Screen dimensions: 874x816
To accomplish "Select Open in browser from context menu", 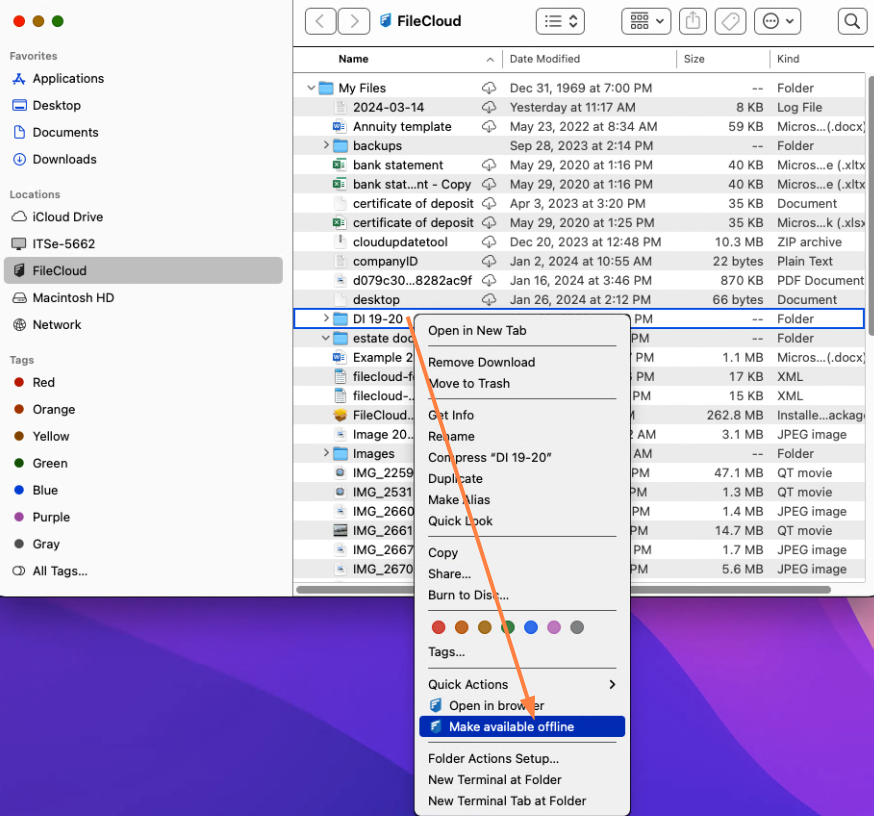I will [x=496, y=706].
